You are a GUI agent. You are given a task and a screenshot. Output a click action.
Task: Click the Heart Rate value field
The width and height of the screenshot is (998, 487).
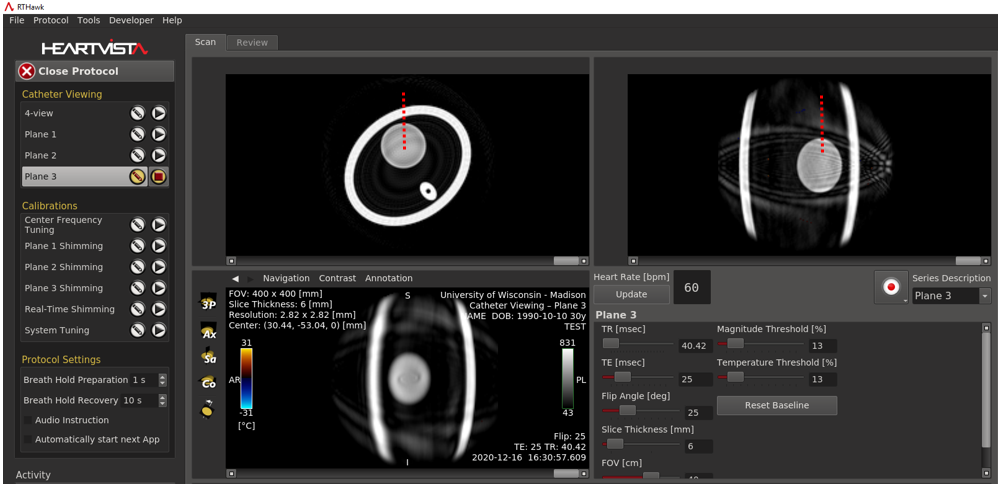[x=691, y=288]
